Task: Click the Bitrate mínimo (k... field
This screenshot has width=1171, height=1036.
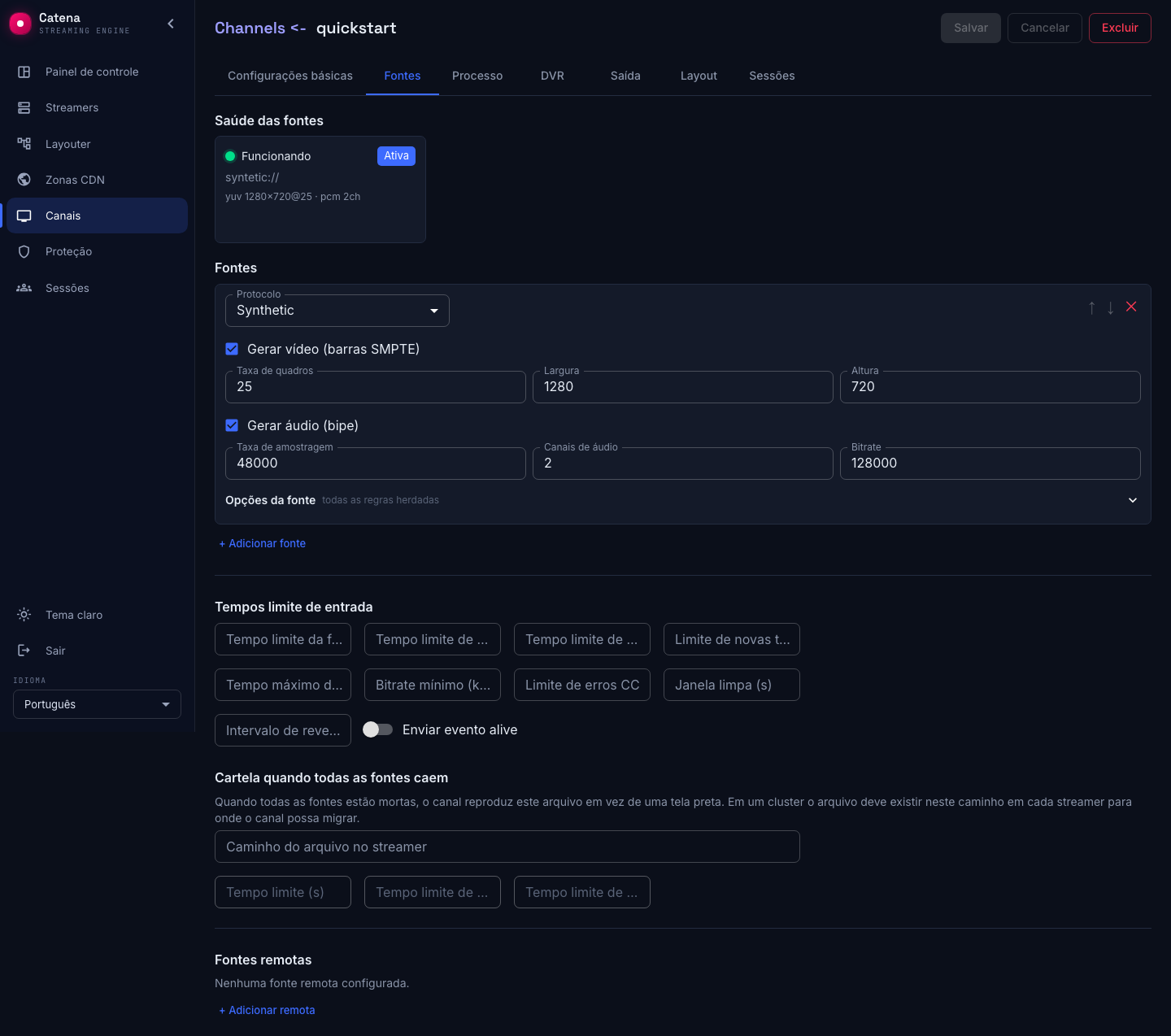Action: [x=433, y=685]
